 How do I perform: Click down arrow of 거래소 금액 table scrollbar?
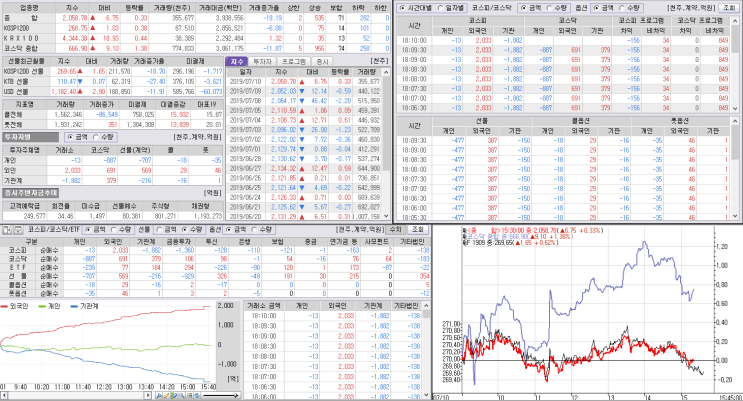[427, 394]
